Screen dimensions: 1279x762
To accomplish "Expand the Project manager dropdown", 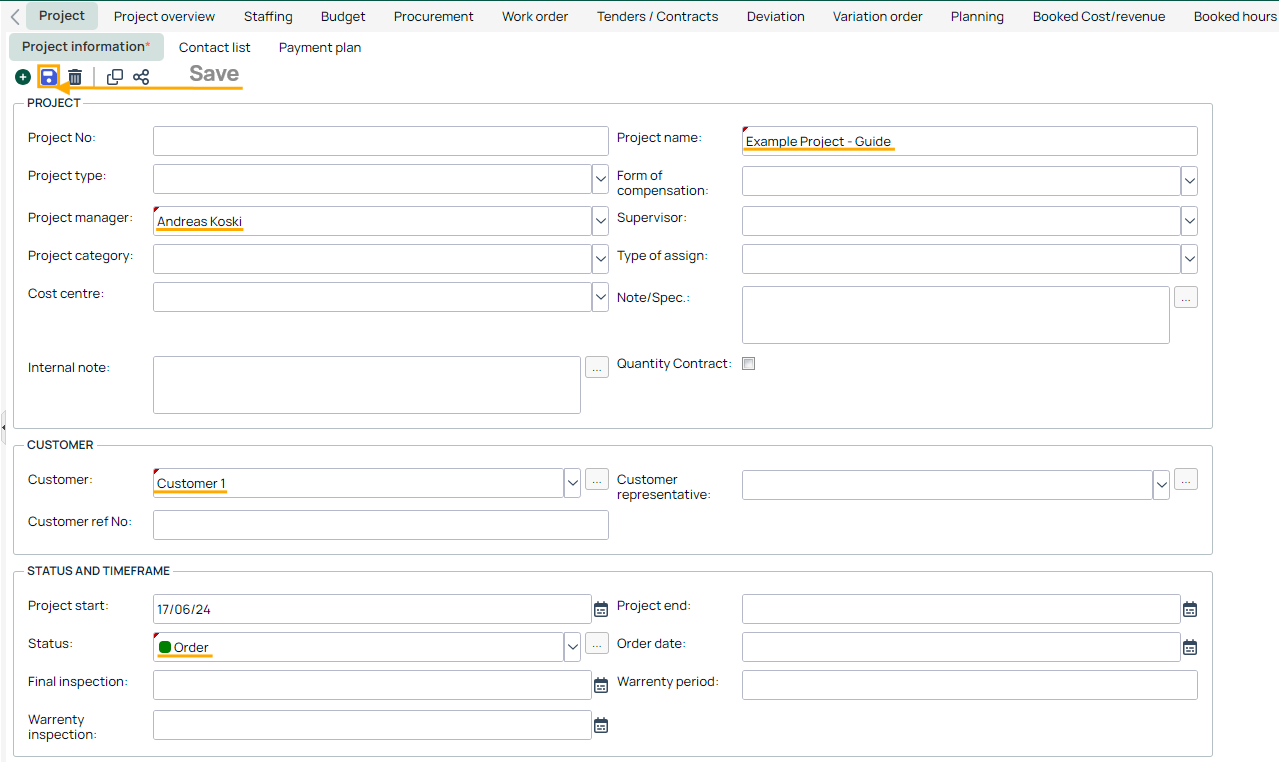I will tap(601, 221).
